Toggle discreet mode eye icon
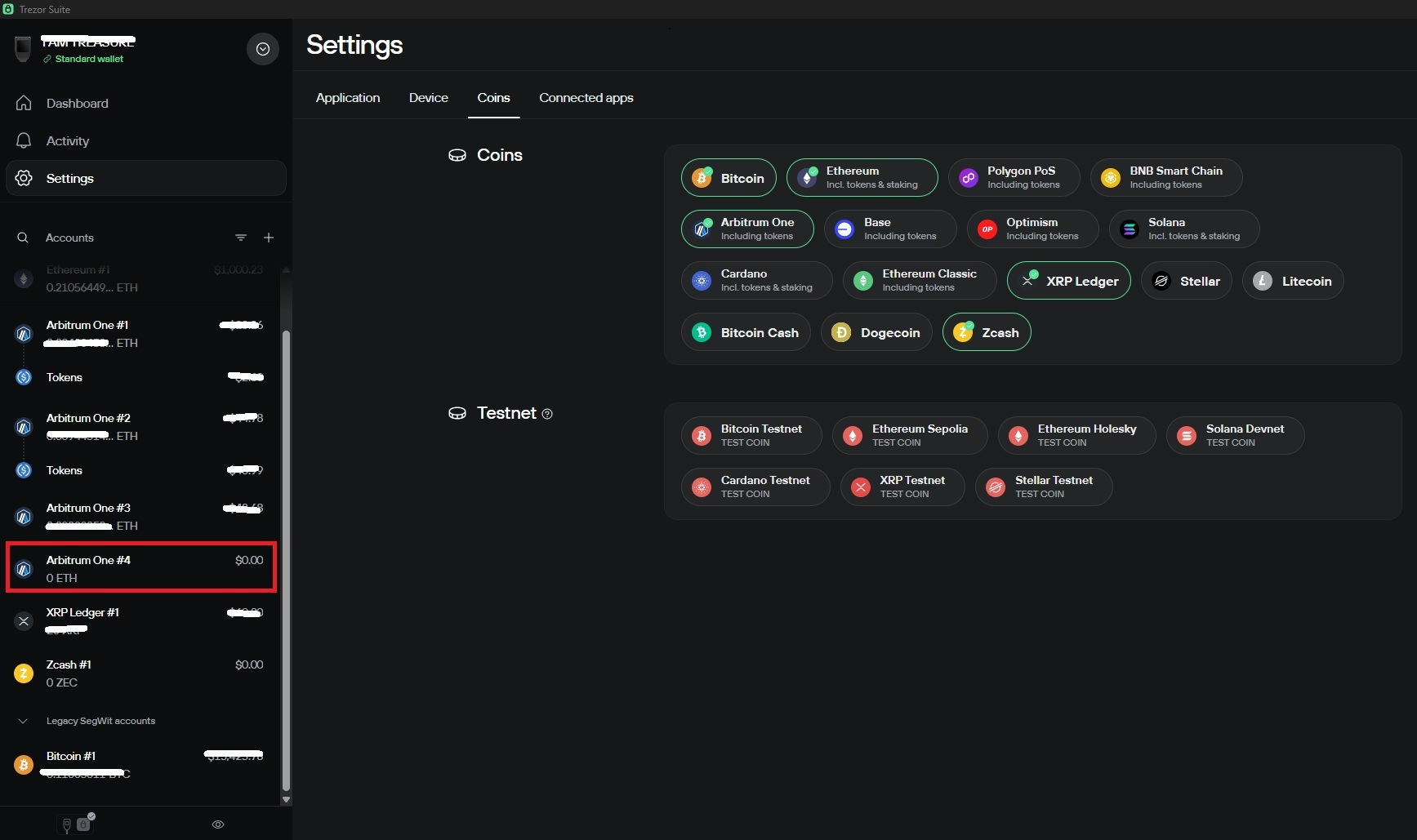Viewport: 1417px width, 840px height. click(x=218, y=824)
